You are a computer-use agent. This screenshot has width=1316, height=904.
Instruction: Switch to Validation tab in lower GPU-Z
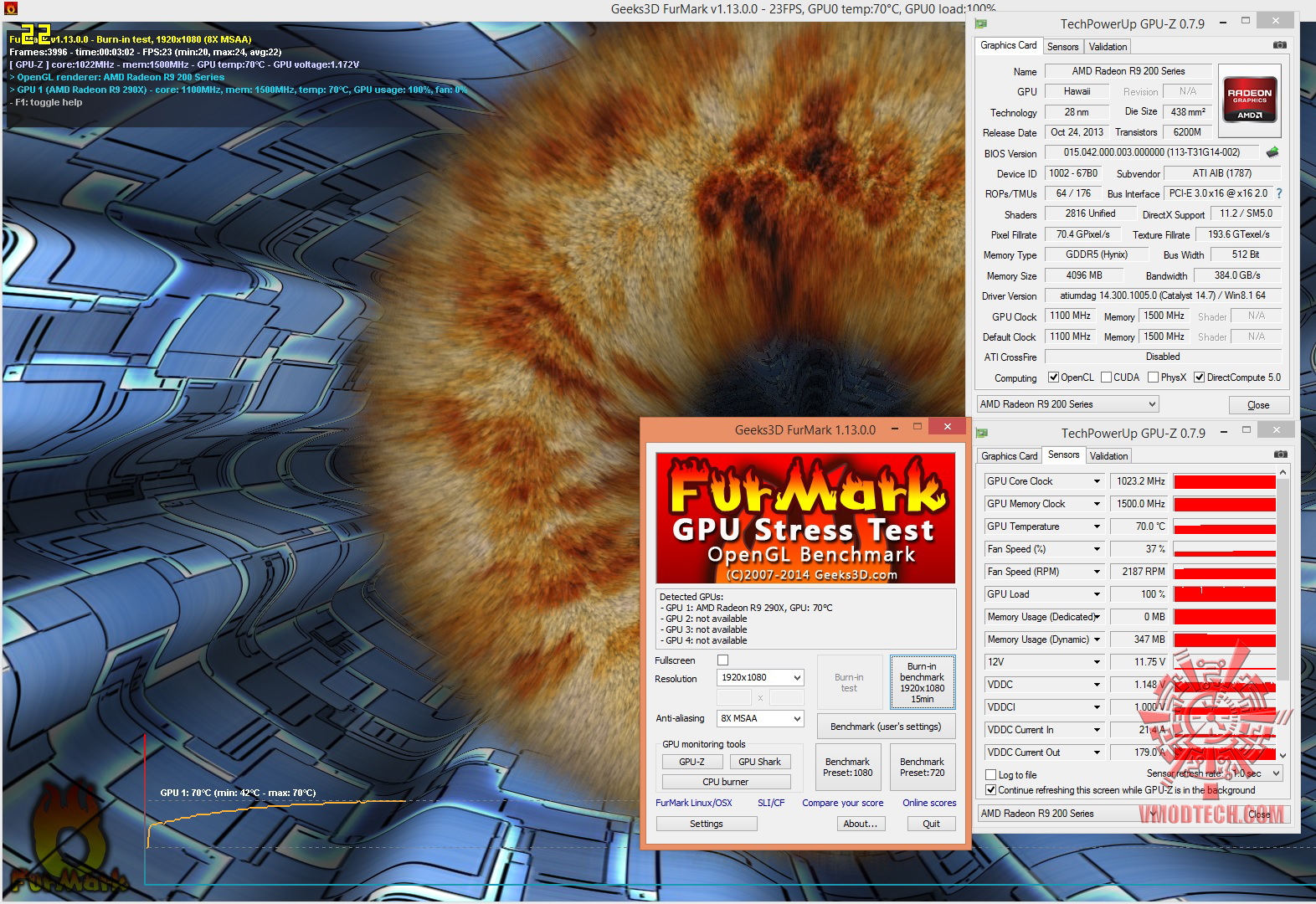1108,456
